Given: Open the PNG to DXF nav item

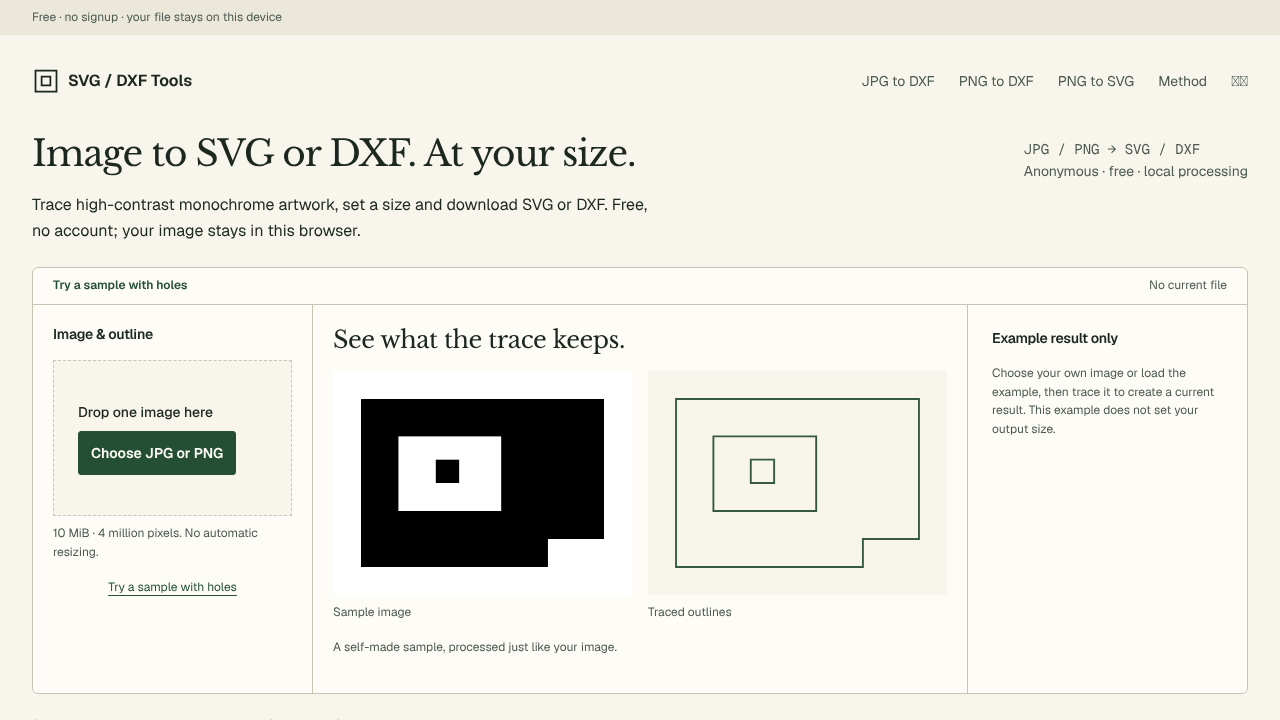Looking at the screenshot, I should click(996, 81).
